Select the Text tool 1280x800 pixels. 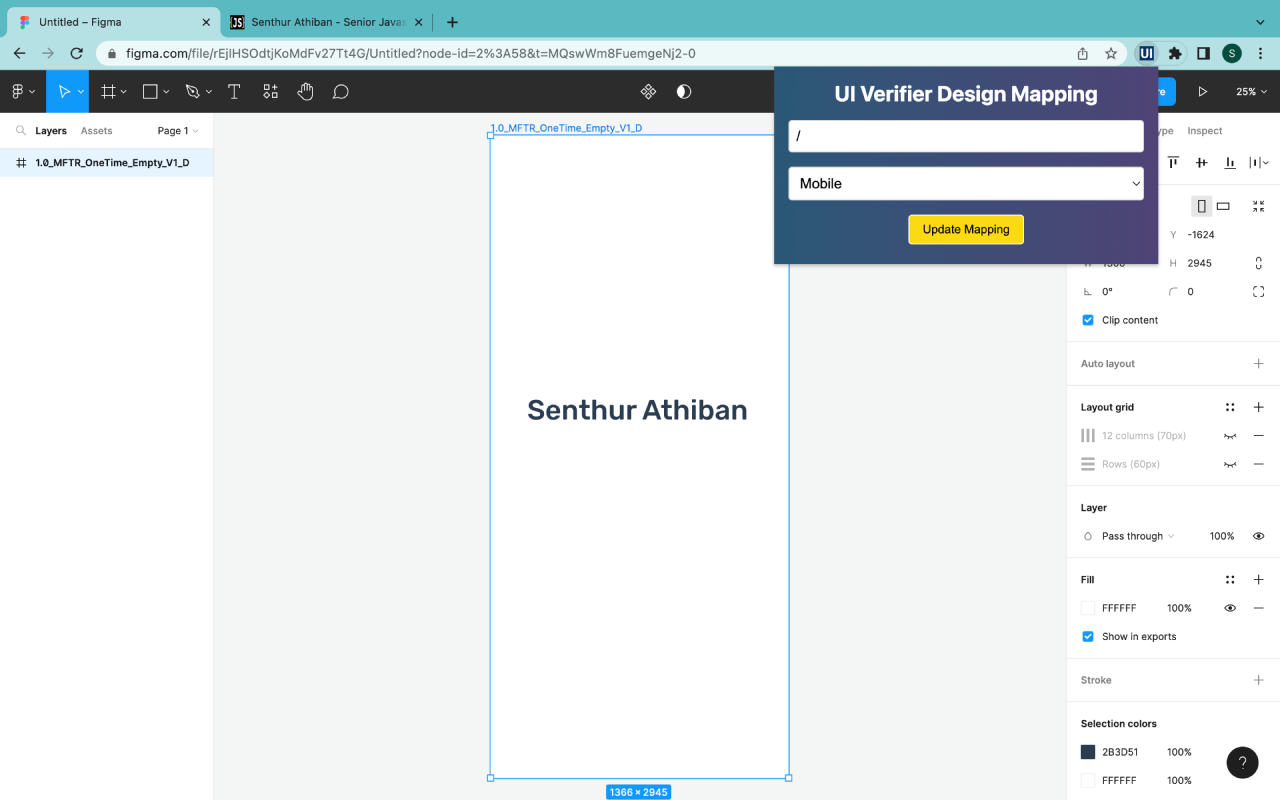tap(234, 92)
